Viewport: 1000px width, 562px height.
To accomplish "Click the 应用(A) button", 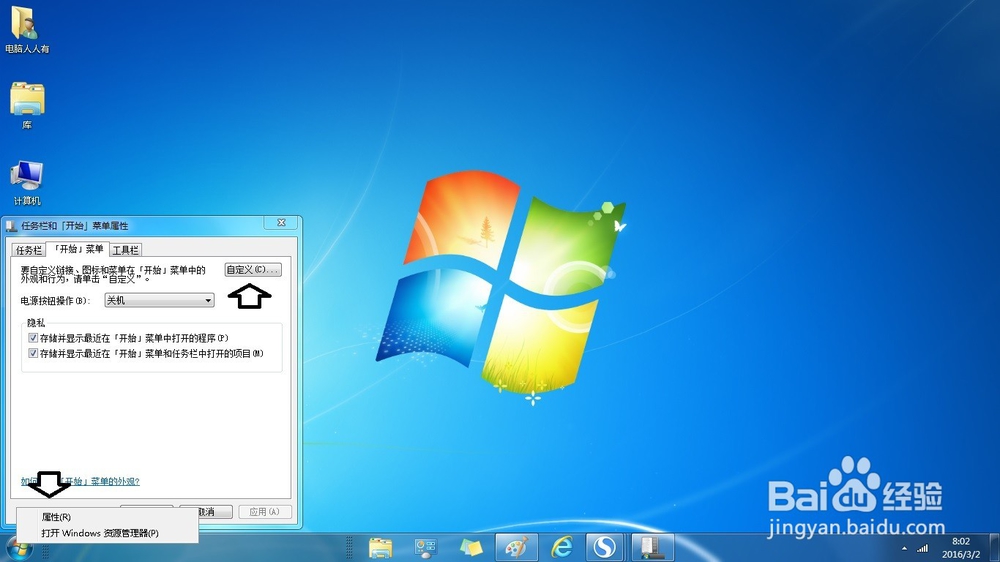I will 265,512.
